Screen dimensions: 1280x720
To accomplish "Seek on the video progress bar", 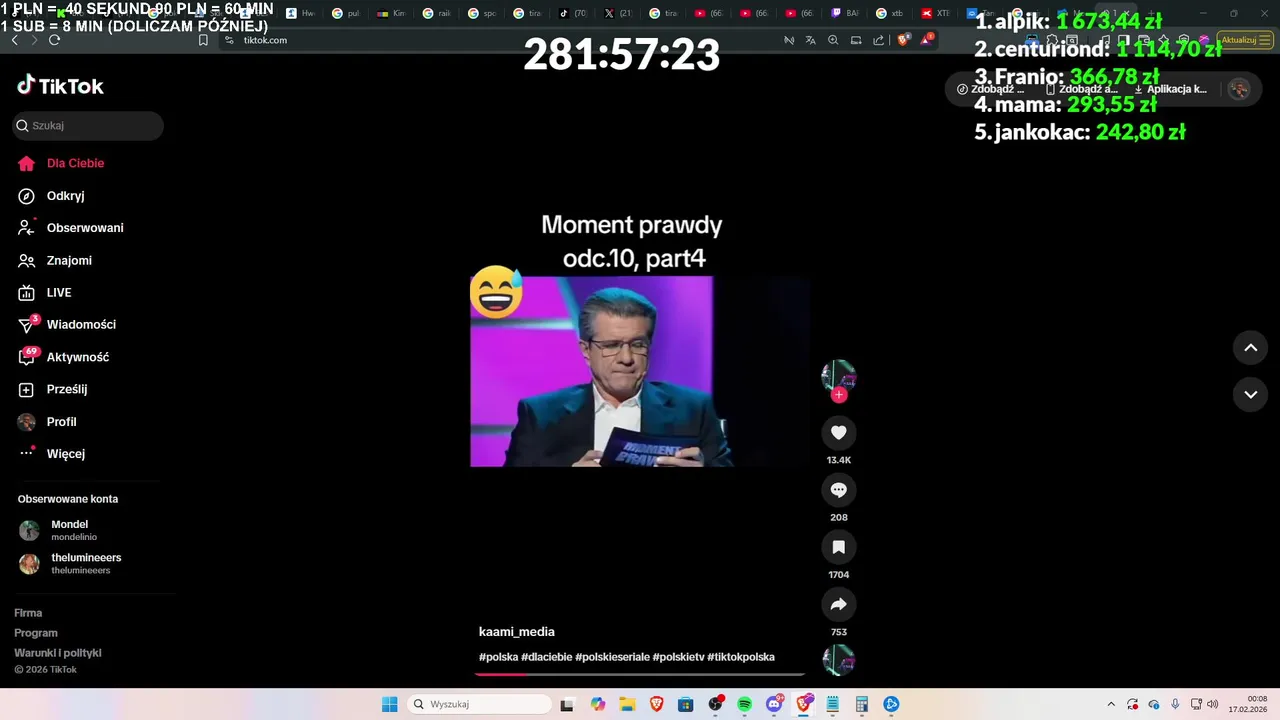I will pyautogui.click(x=639, y=674).
